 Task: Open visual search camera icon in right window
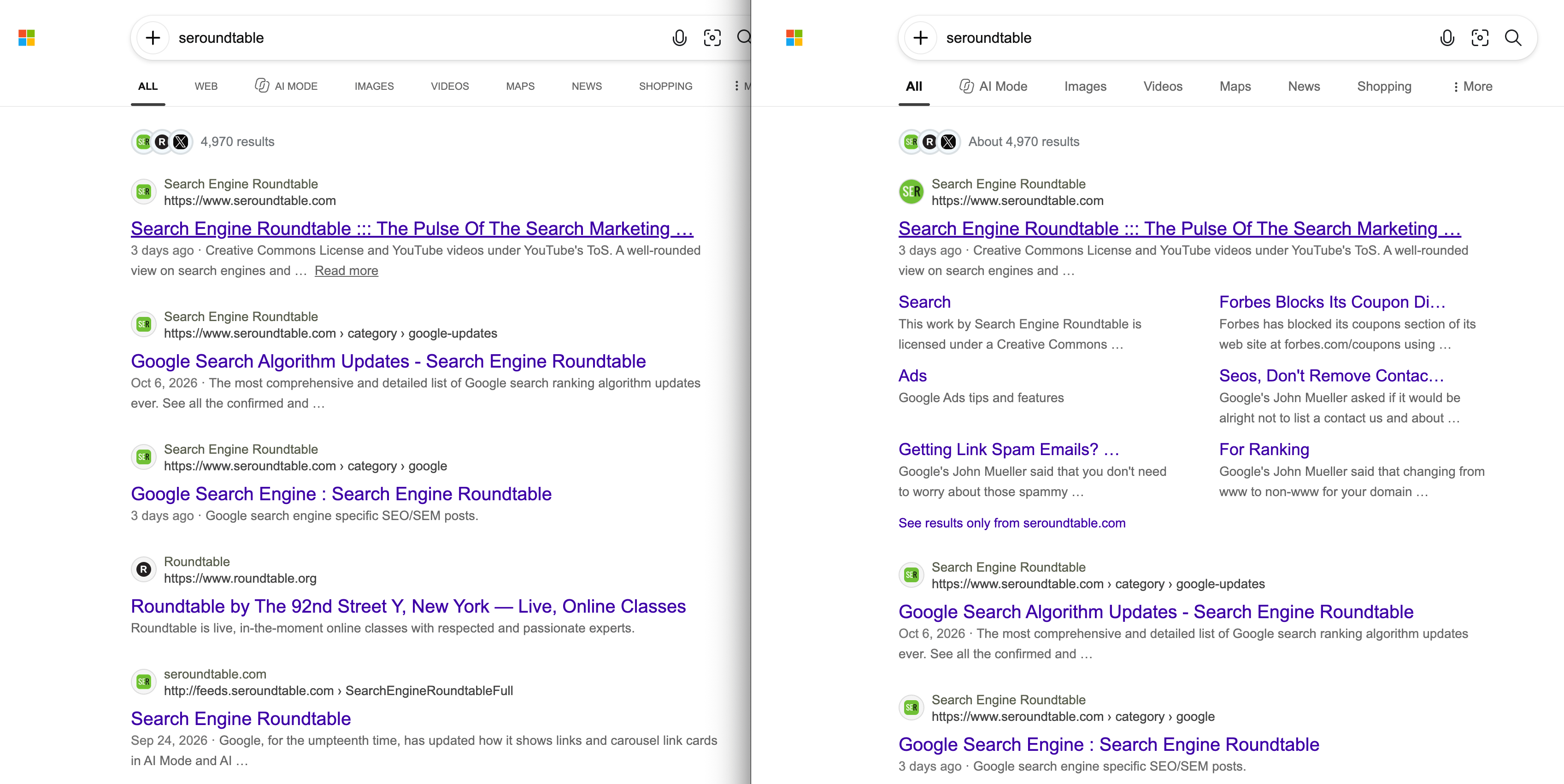[1480, 38]
